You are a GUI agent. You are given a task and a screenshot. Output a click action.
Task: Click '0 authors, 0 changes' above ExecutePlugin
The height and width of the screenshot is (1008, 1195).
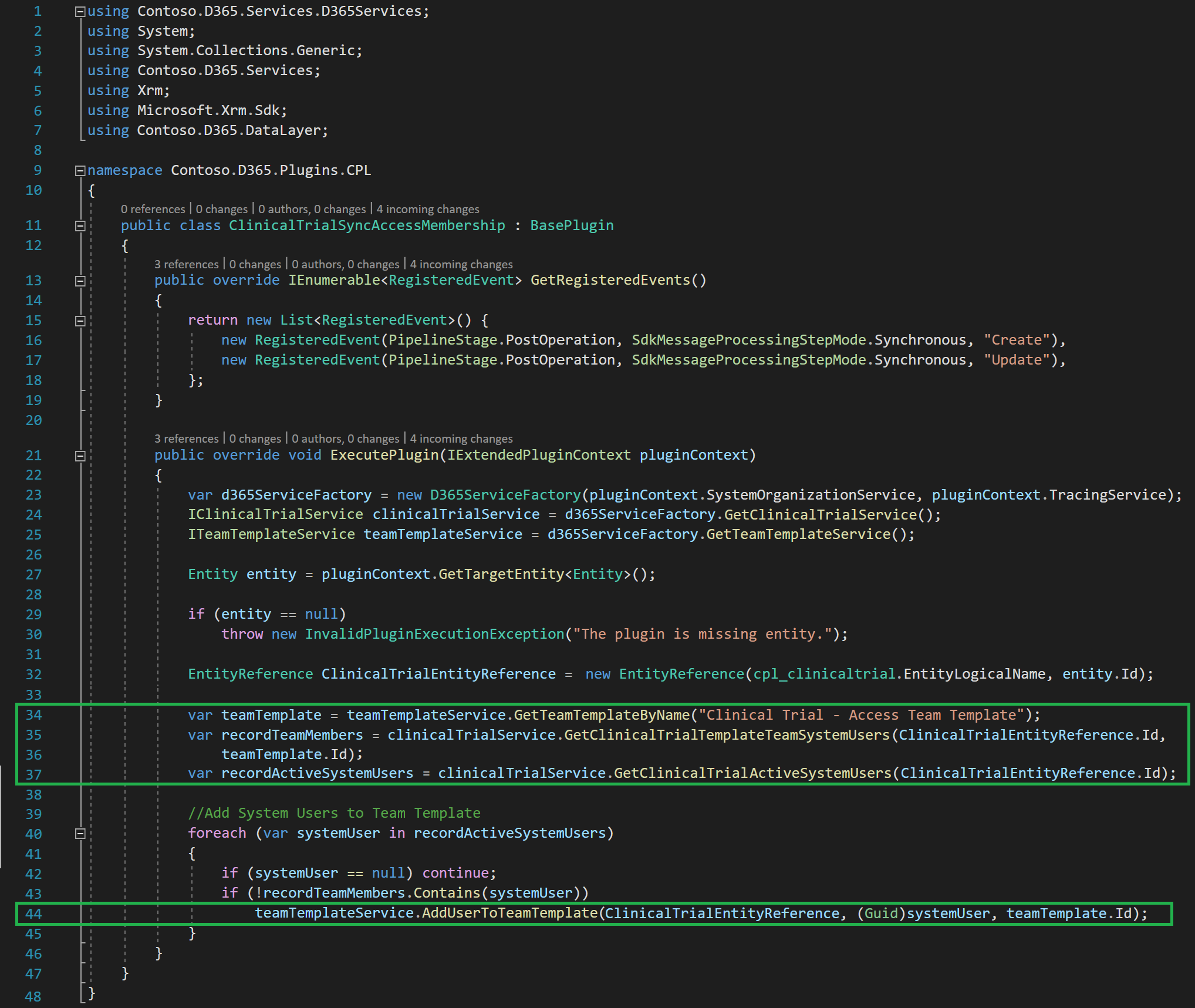(x=345, y=439)
